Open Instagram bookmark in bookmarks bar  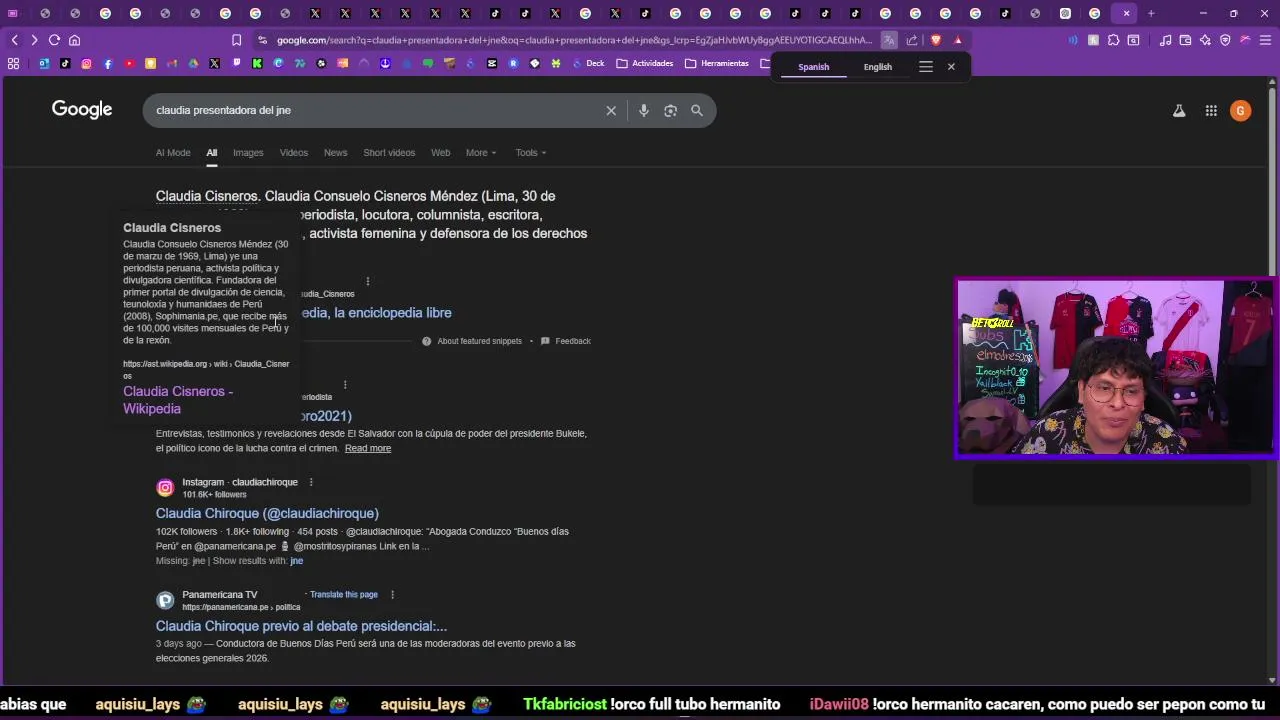[87, 63]
